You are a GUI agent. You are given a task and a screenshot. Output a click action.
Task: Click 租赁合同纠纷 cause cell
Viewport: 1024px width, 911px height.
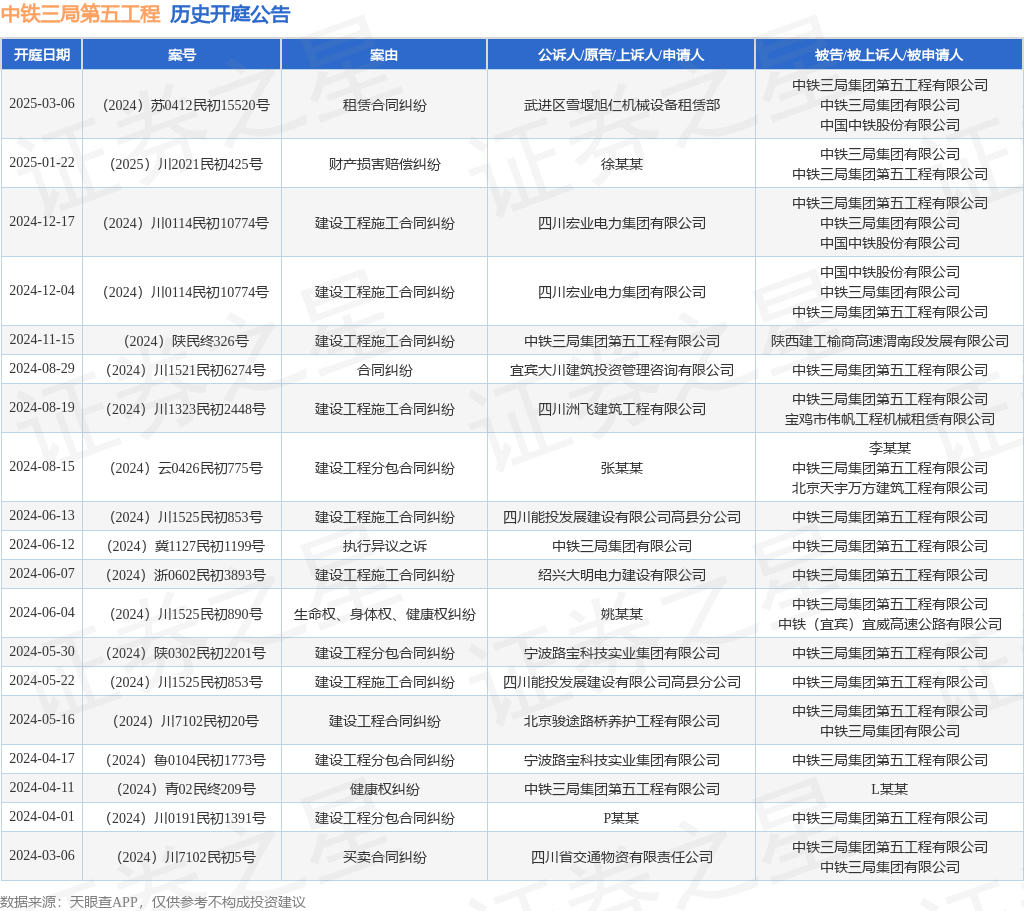[385, 105]
